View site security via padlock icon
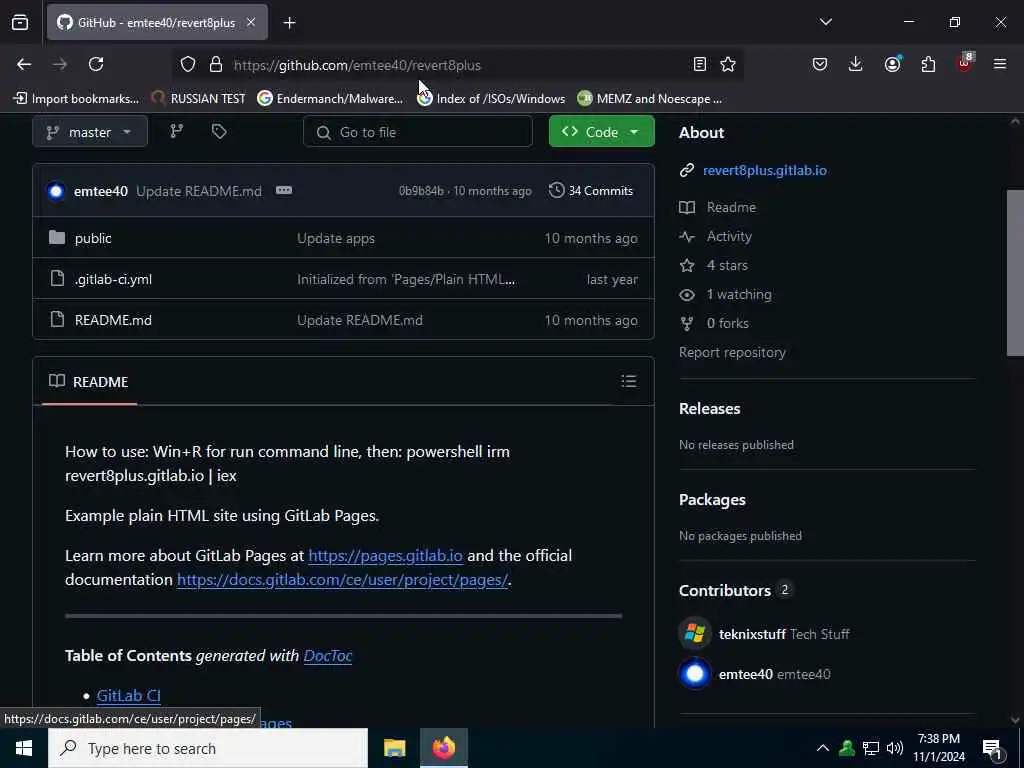The width and height of the screenshot is (1024, 768). [216, 65]
